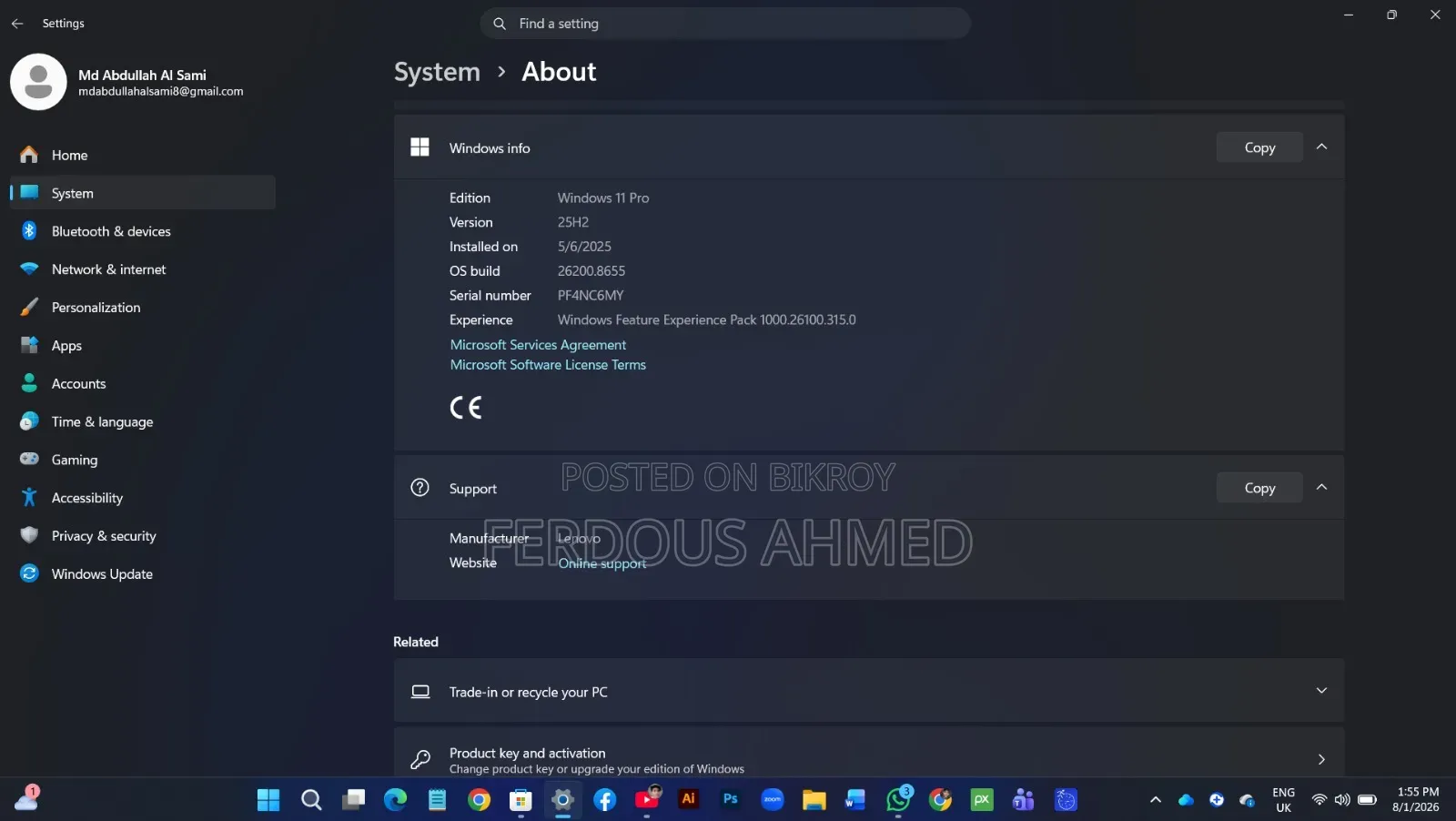
Task: Go back using the Settings back arrow
Action: [x=17, y=24]
